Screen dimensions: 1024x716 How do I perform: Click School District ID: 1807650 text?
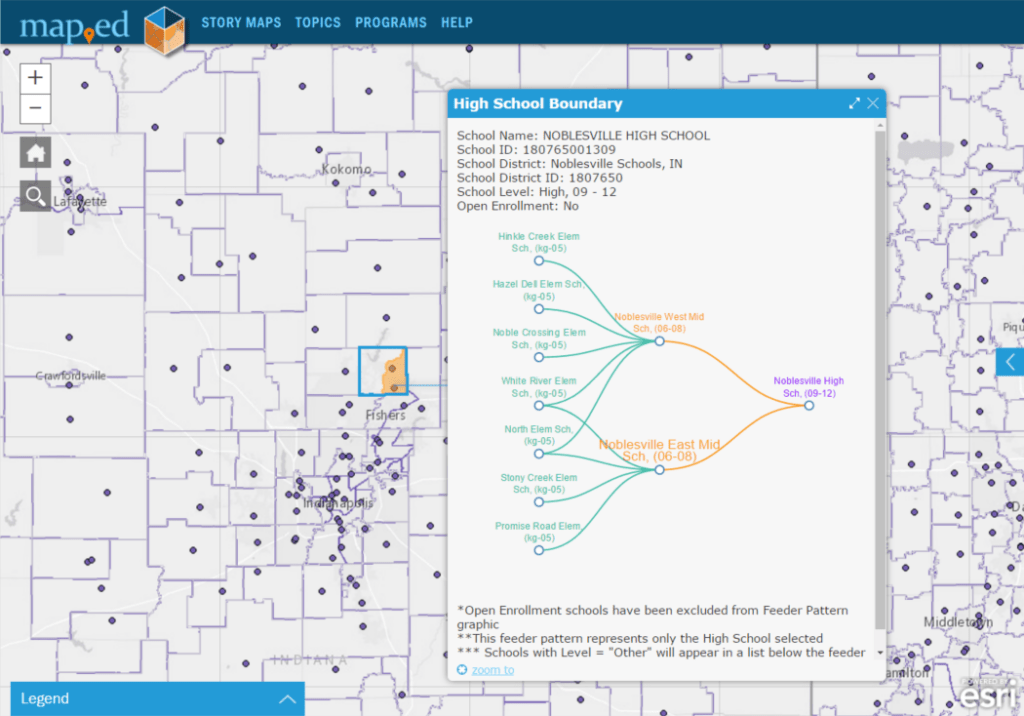[539, 178]
